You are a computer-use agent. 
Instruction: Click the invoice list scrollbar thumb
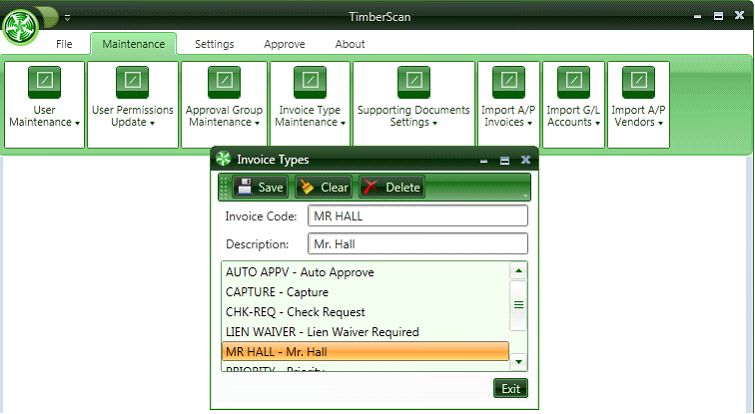(x=518, y=305)
